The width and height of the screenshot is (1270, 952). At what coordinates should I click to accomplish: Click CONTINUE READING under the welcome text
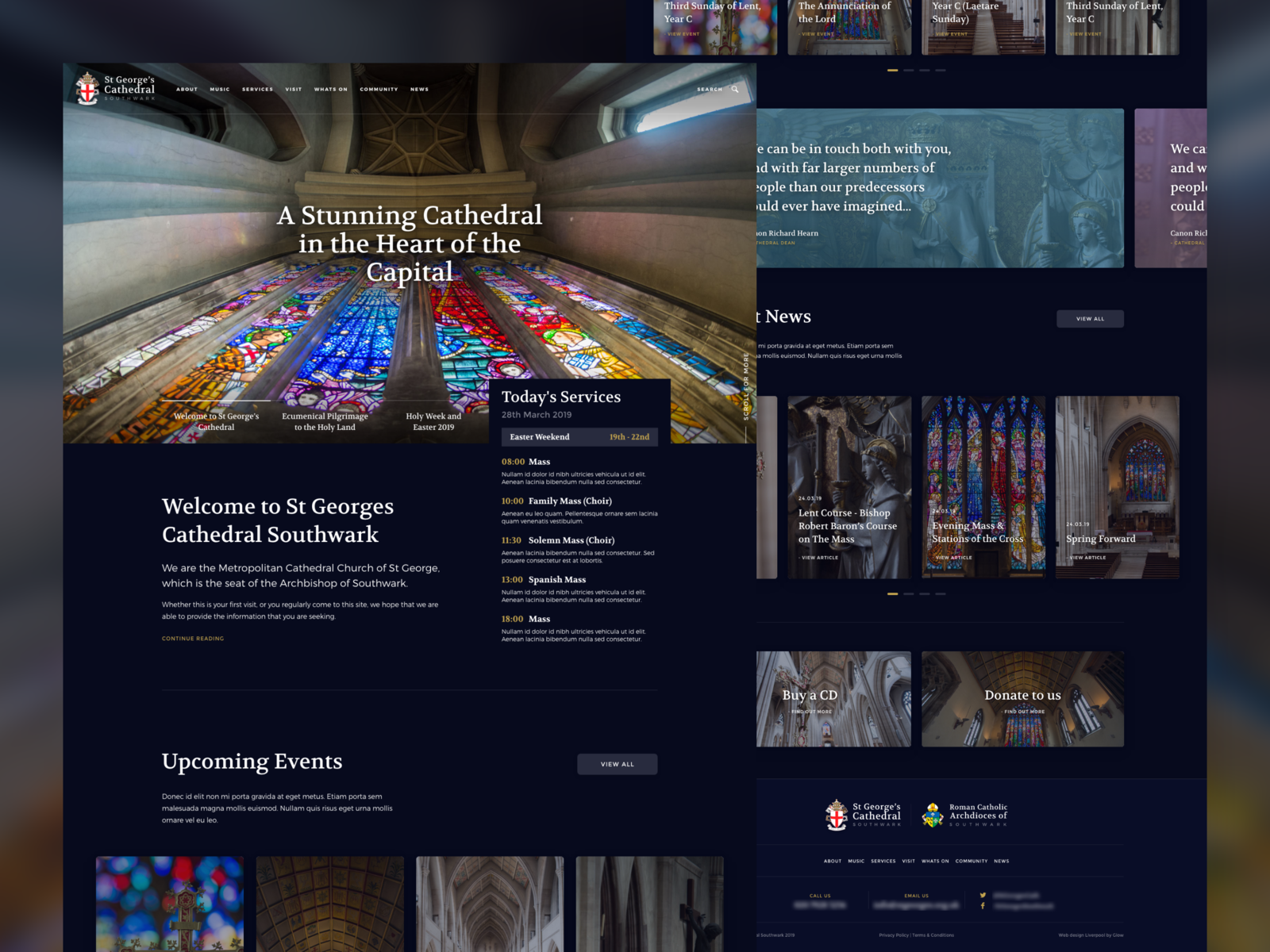tap(192, 638)
